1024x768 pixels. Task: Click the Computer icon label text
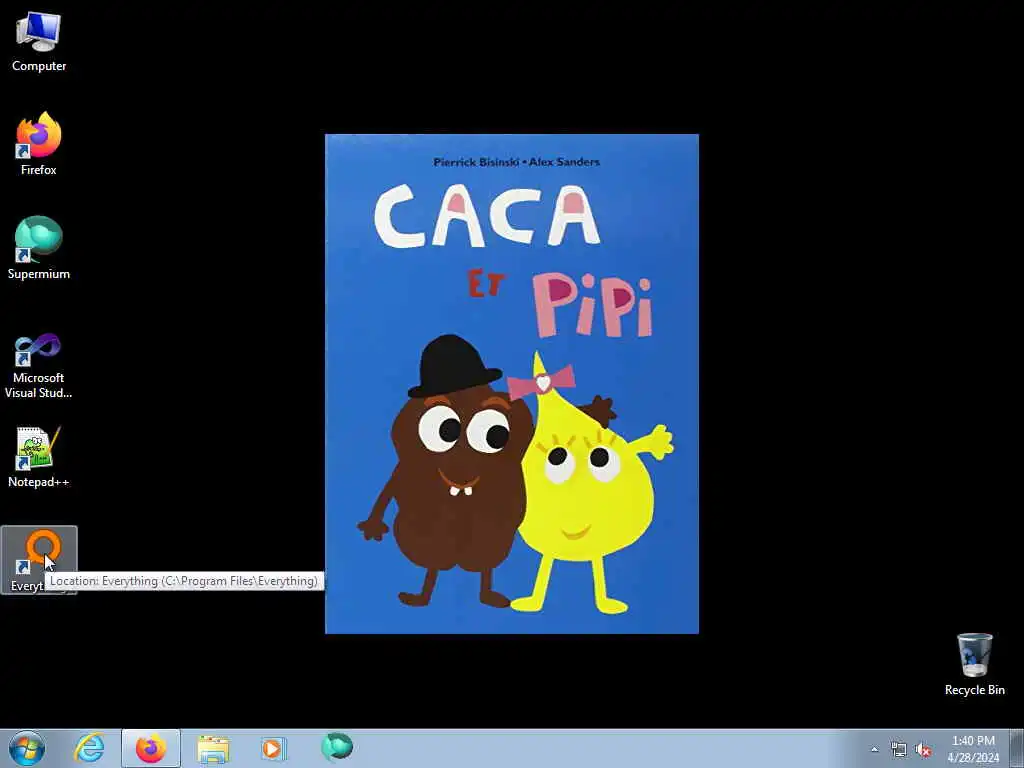(x=39, y=66)
